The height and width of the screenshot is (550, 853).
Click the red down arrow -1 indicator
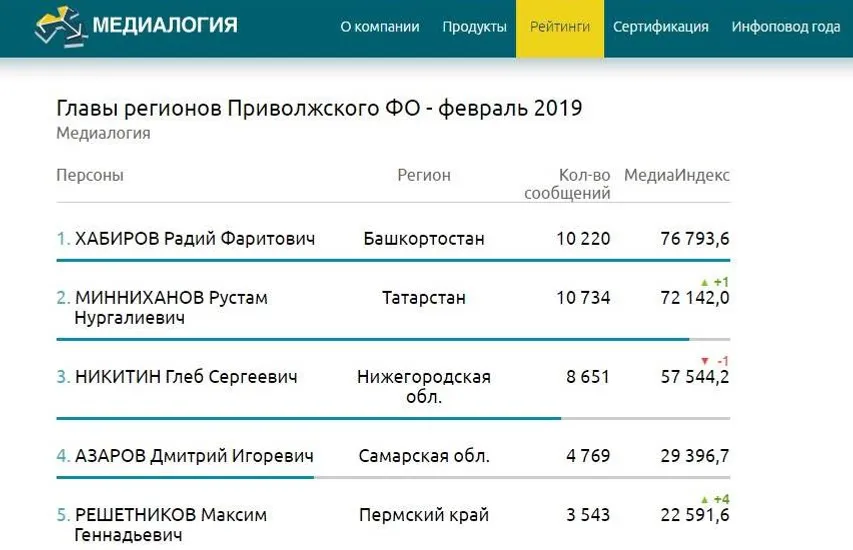(714, 361)
